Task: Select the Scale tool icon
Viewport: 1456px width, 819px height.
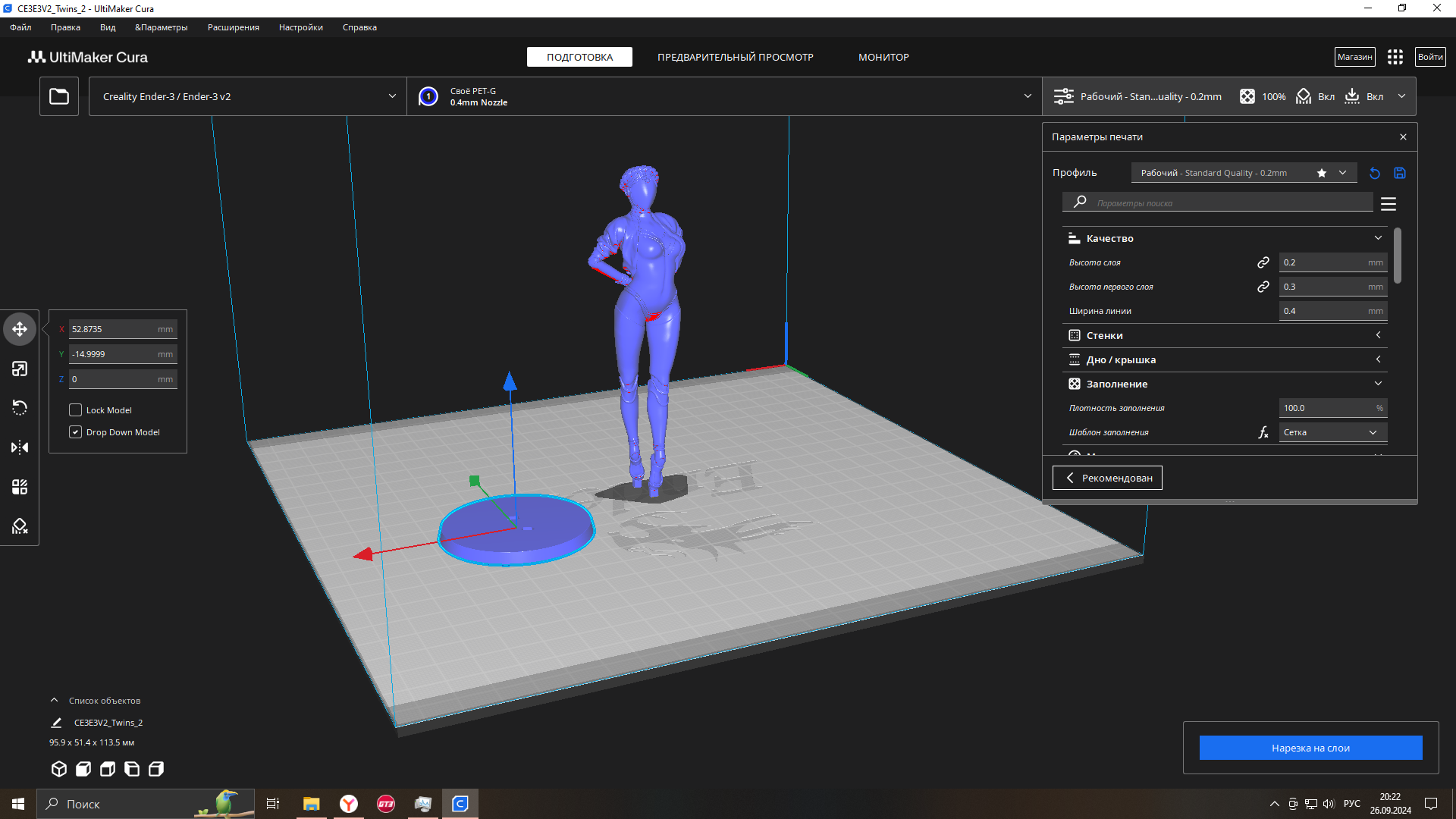Action: (x=20, y=369)
